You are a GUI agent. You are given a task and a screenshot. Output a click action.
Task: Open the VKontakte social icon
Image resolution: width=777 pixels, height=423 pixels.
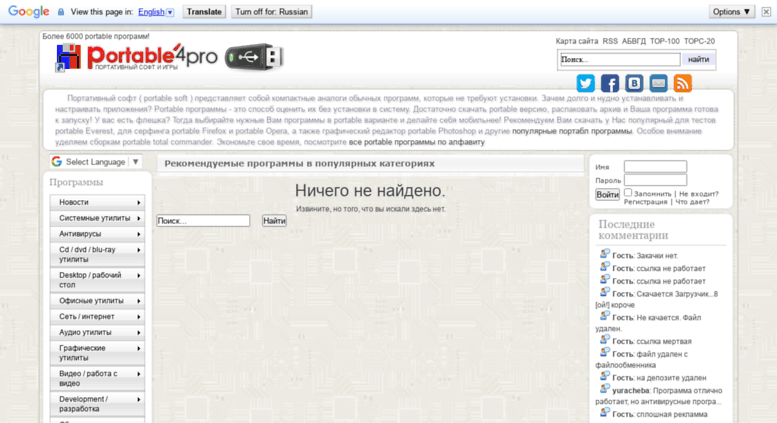tap(634, 83)
